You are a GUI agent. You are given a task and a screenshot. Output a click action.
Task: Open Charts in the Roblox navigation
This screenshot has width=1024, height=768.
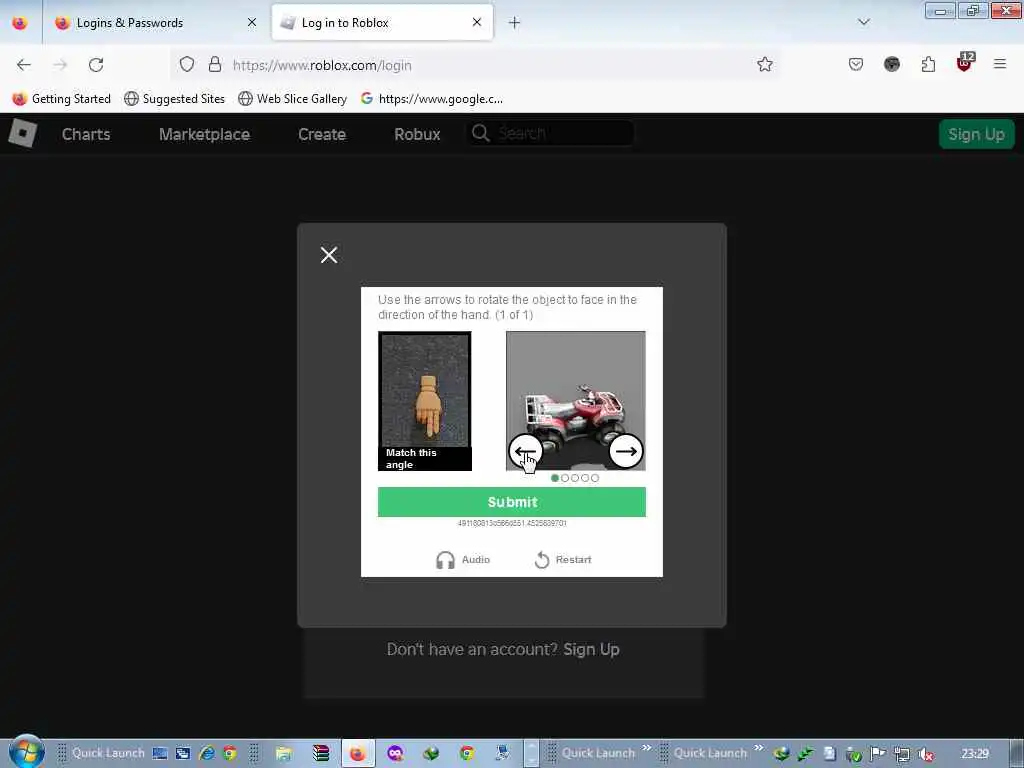pos(86,134)
